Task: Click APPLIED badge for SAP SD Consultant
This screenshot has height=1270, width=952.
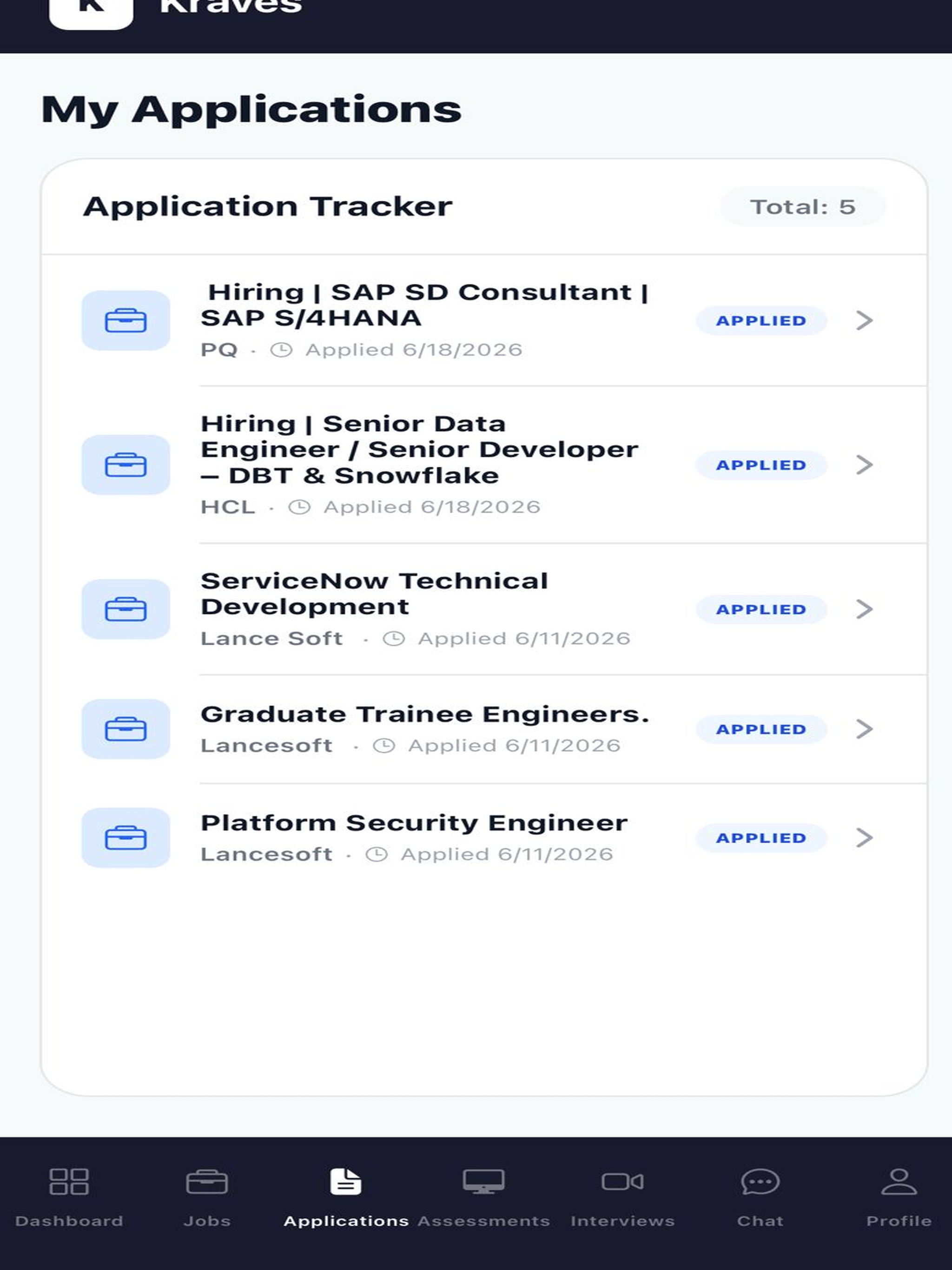Action: [x=761, y=320]
